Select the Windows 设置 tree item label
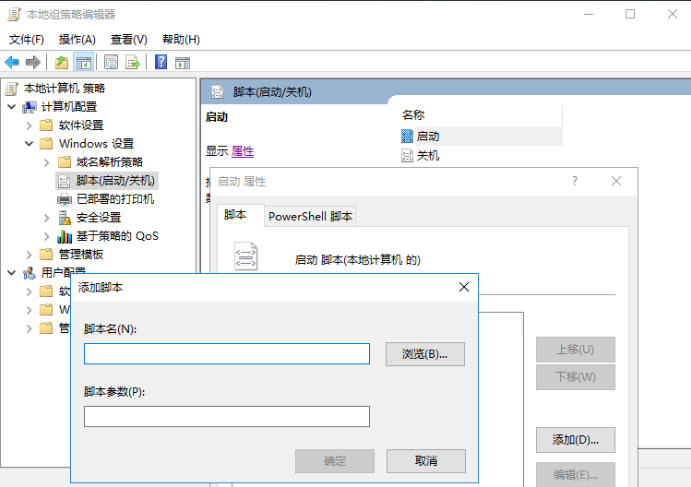This screenshot has height=487, width=691. [x=97, y=144]
